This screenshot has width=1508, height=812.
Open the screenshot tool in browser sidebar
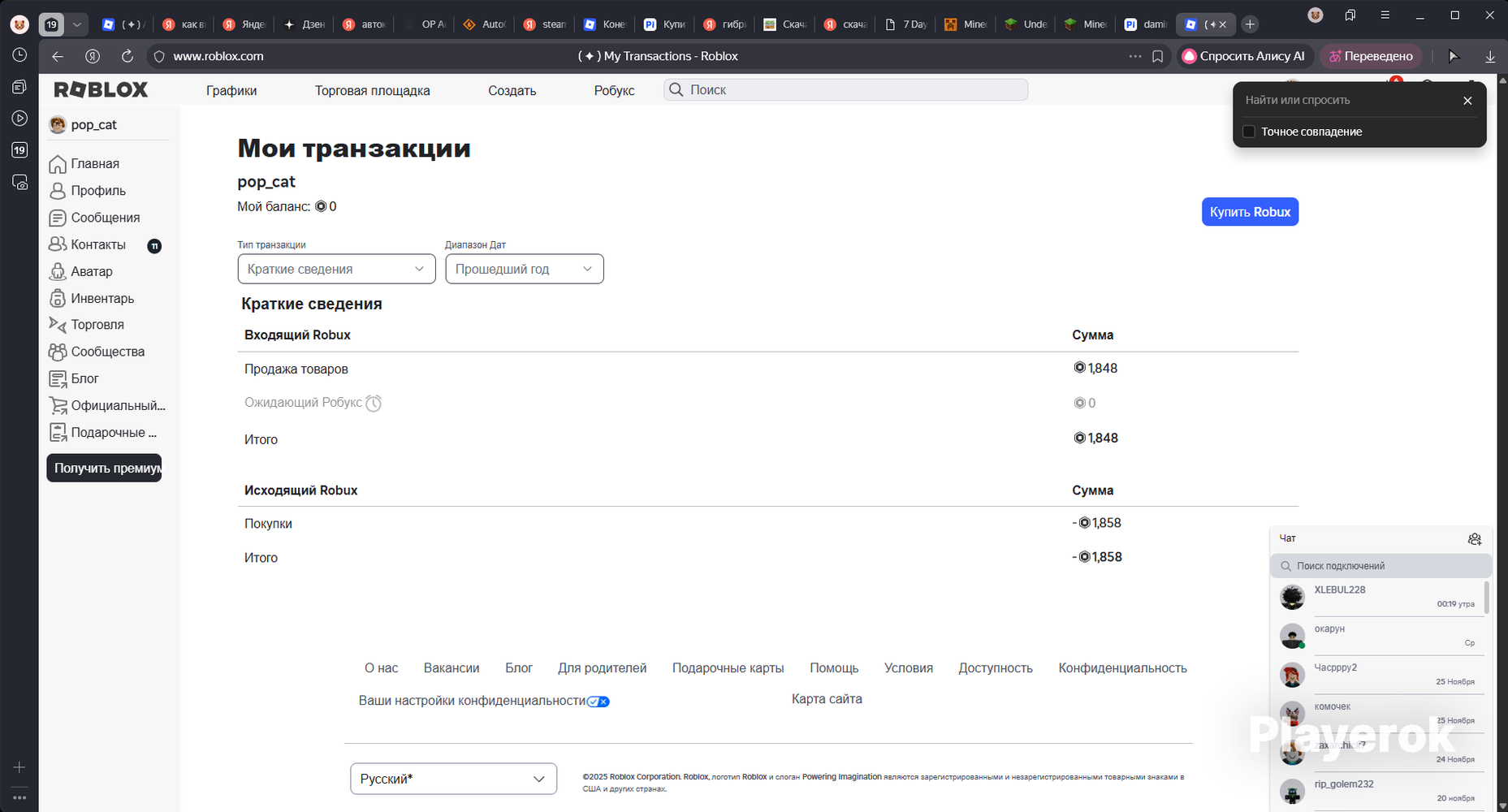point(19,182)
